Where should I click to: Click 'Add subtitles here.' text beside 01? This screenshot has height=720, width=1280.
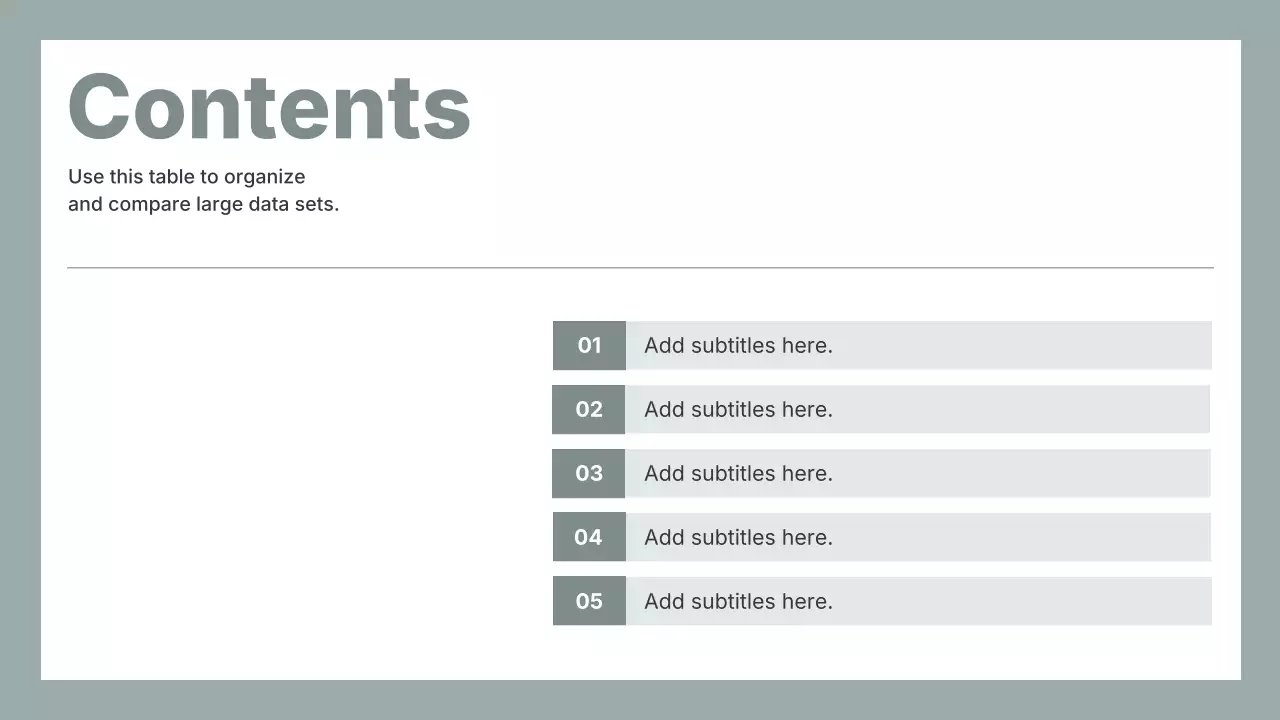click(x=738, y=346)
